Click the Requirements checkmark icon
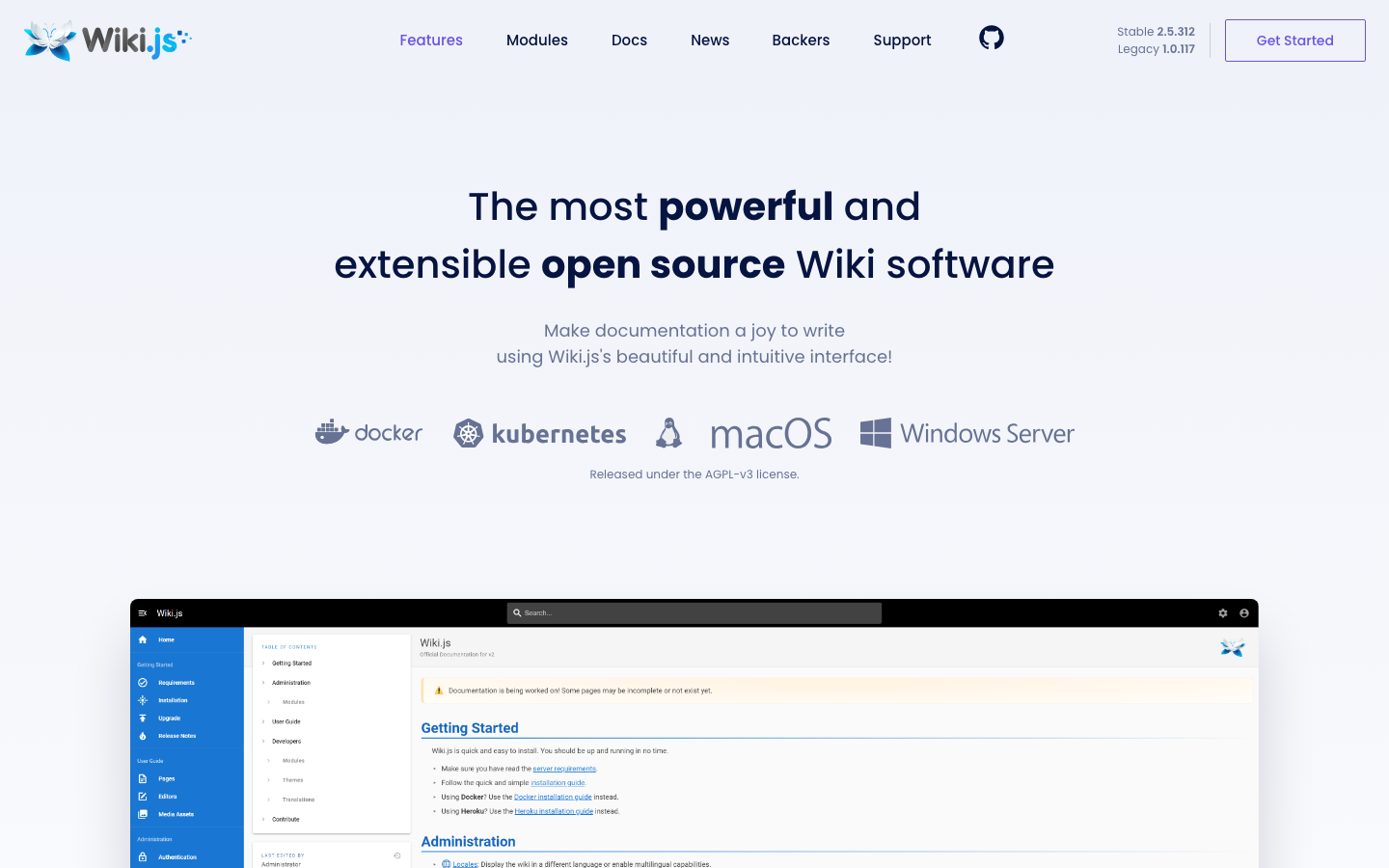1389x868 pixels. (x=142, y=683)
